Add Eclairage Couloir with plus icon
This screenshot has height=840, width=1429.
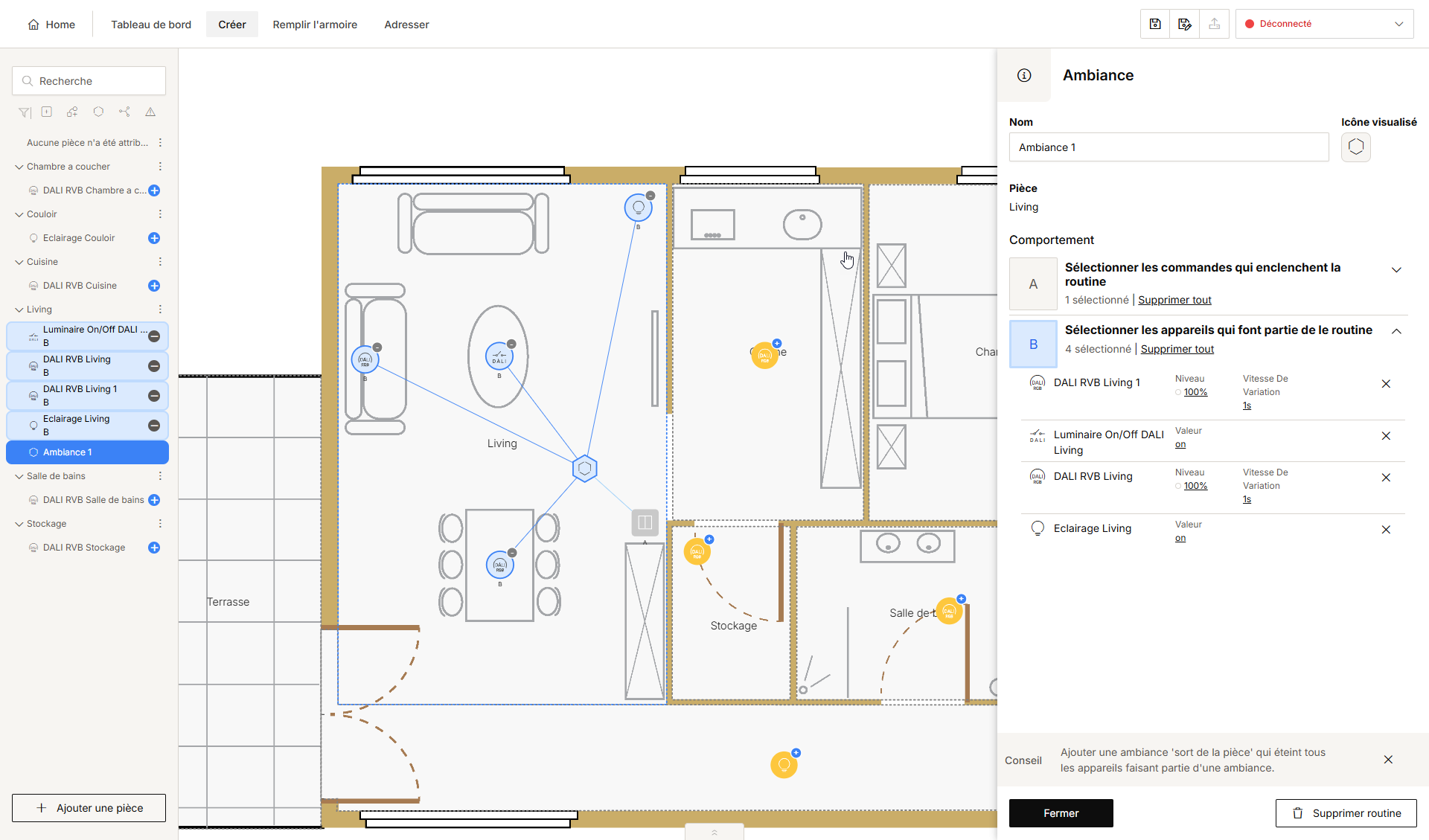[x=154, y=238]
